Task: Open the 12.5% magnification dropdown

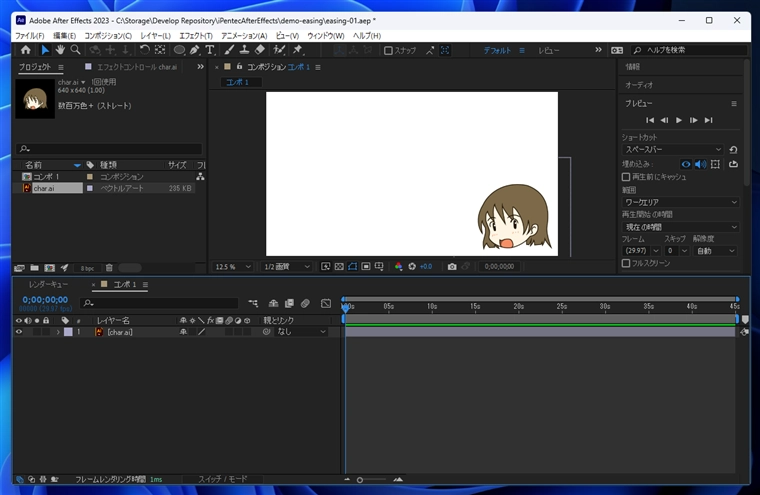Action: coord(233,267)
